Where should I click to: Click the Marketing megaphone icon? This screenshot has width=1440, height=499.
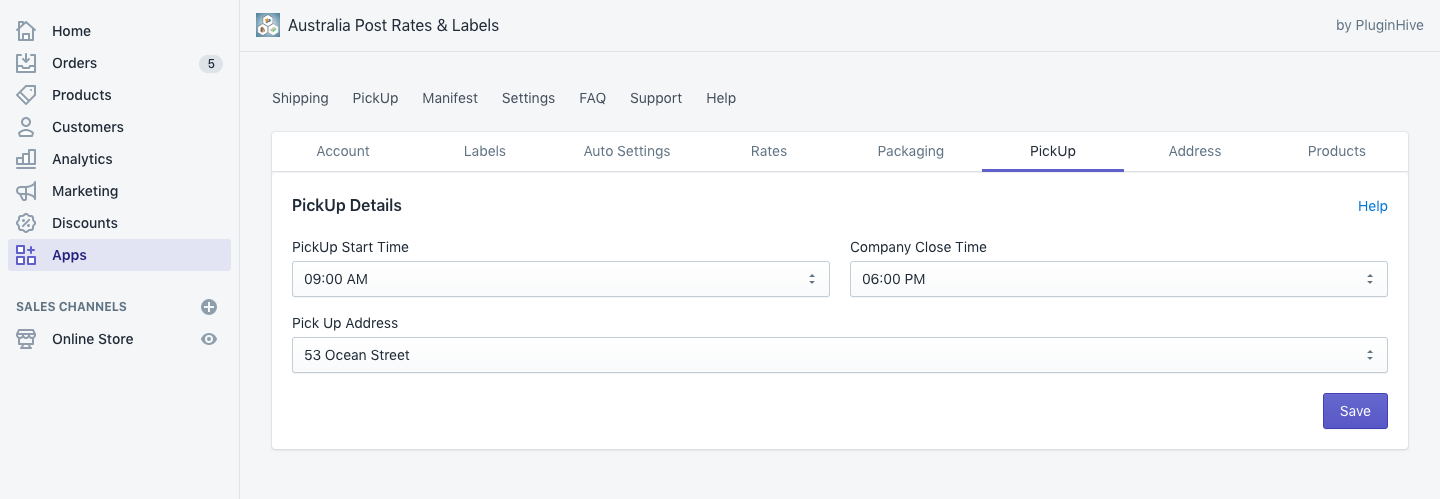tap(26, 191)
